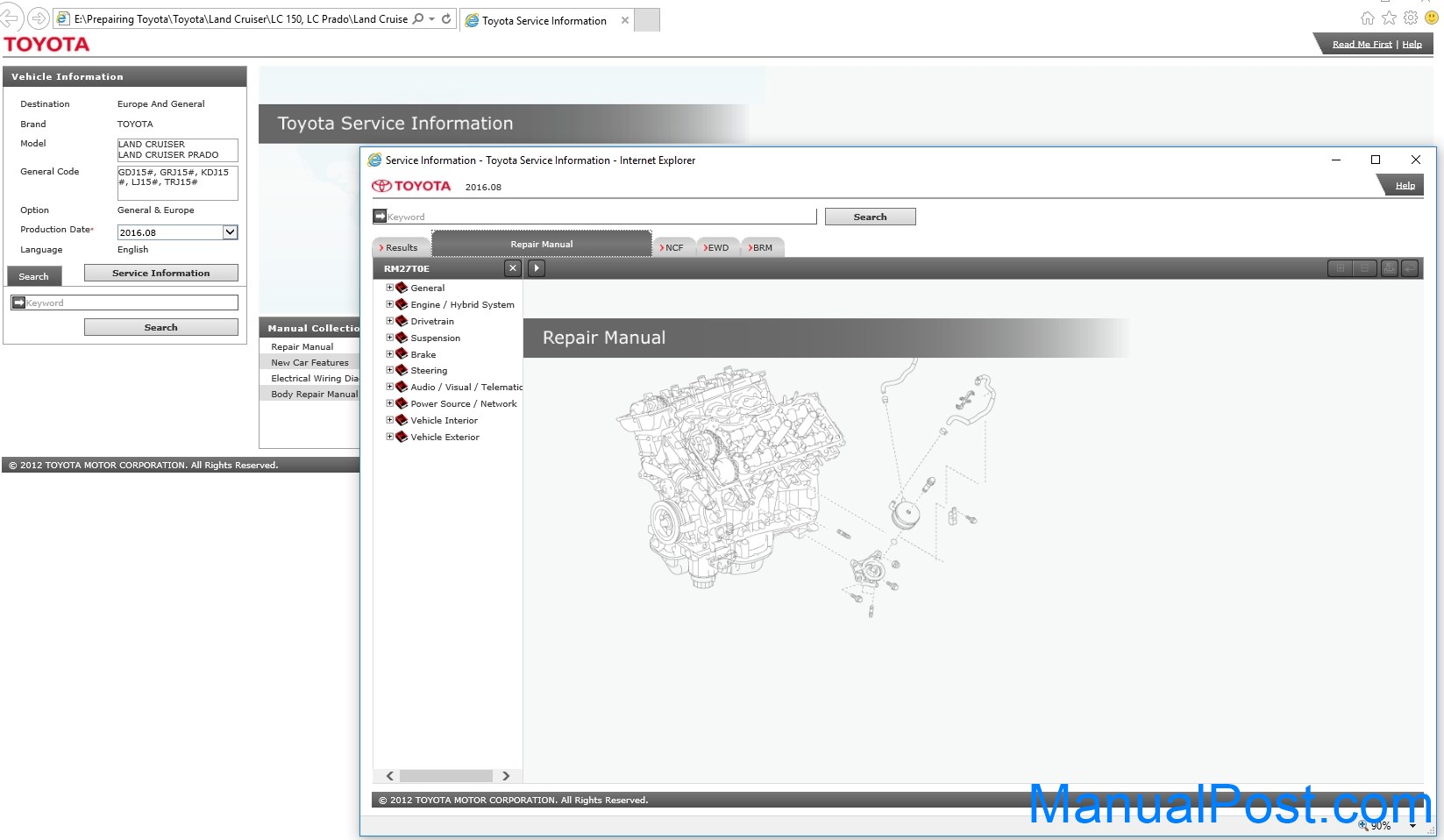Expand the Steering tree node

click(x=389, y=370)
